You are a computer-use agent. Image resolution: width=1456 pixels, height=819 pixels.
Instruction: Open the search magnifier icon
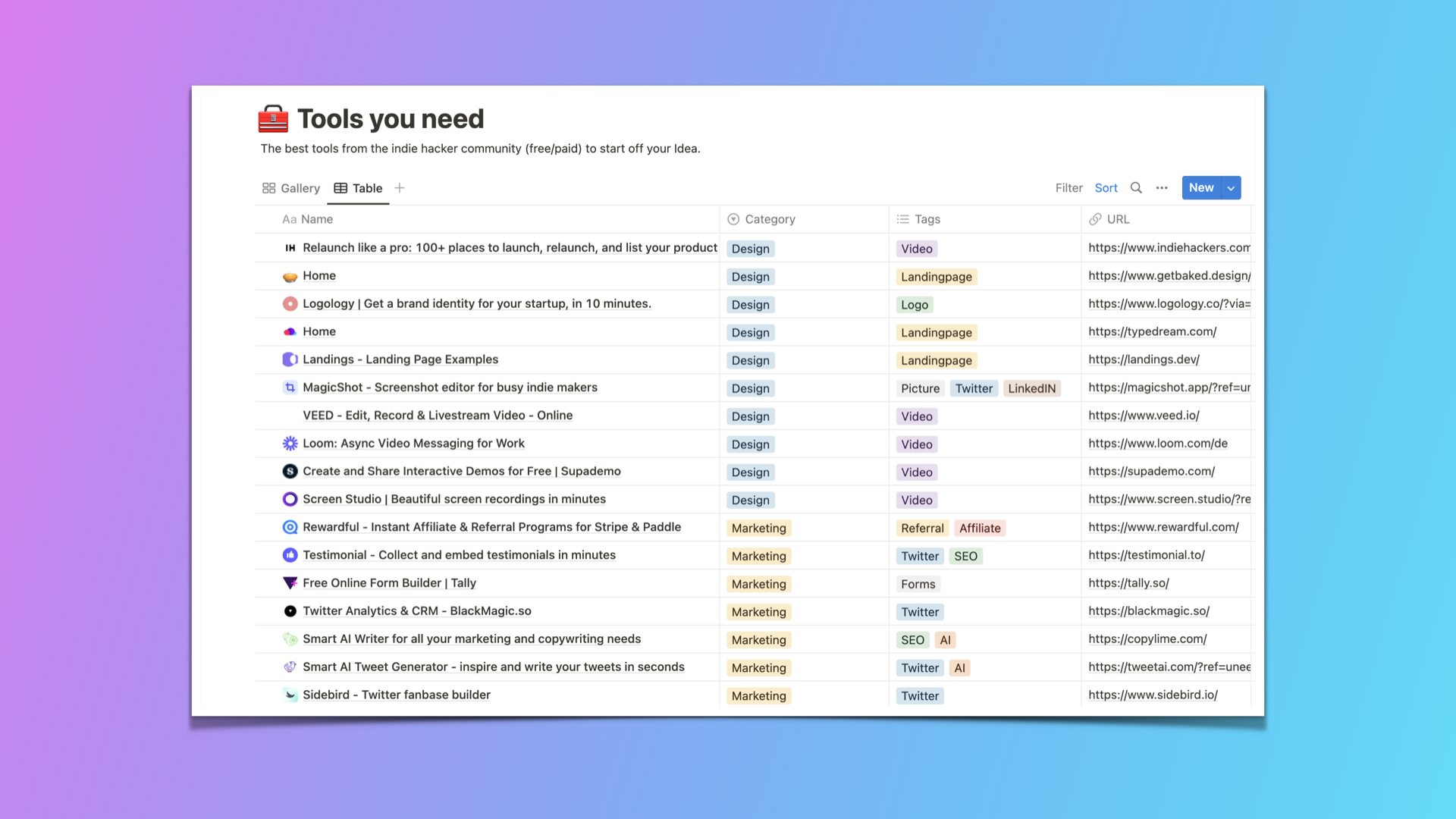pos(1136,188)
